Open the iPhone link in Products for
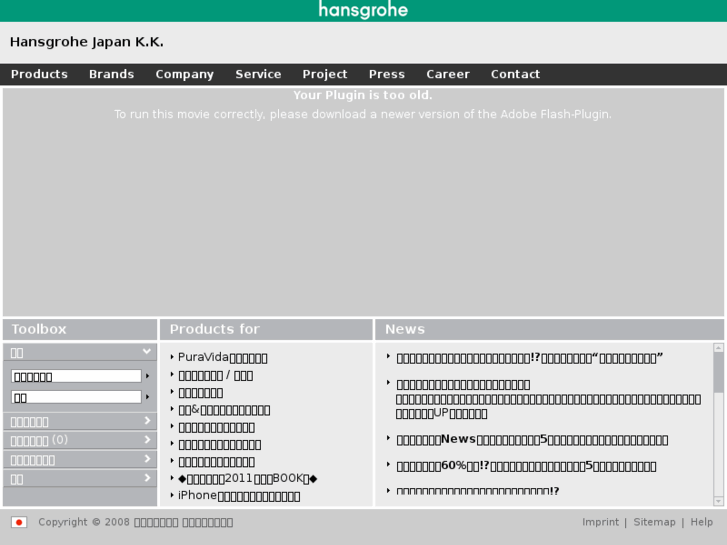Viewport: 727px width, 545px height. click(239, 496)
